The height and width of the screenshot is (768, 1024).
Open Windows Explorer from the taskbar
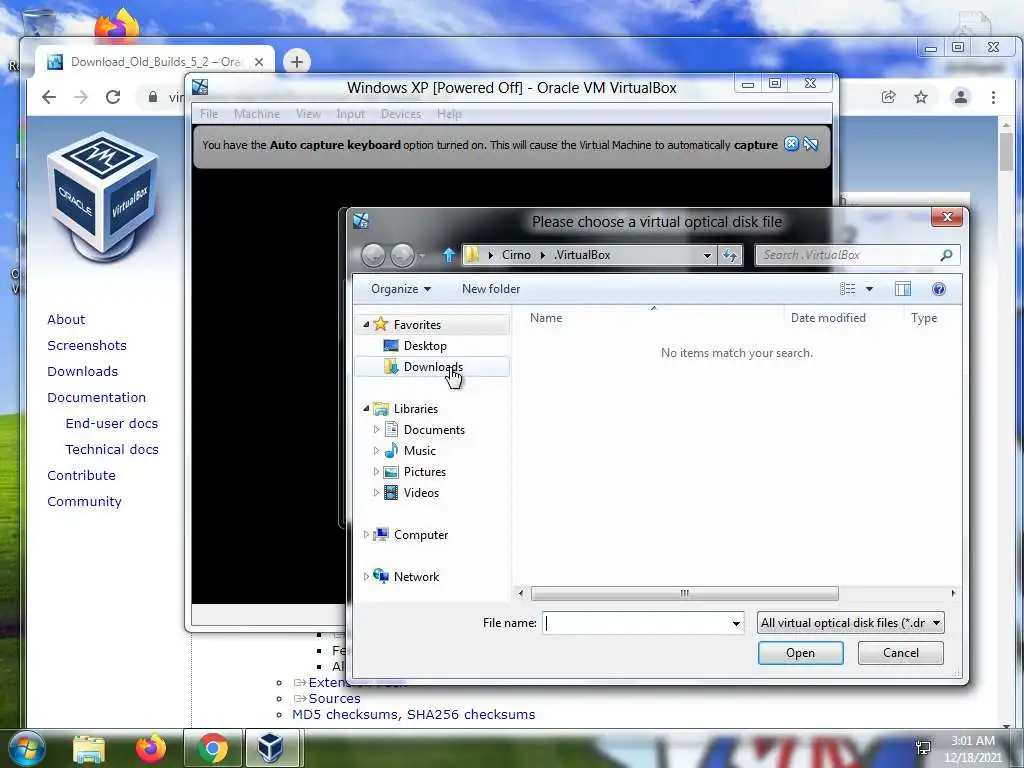pyautogui.click(x=89, y=749)
